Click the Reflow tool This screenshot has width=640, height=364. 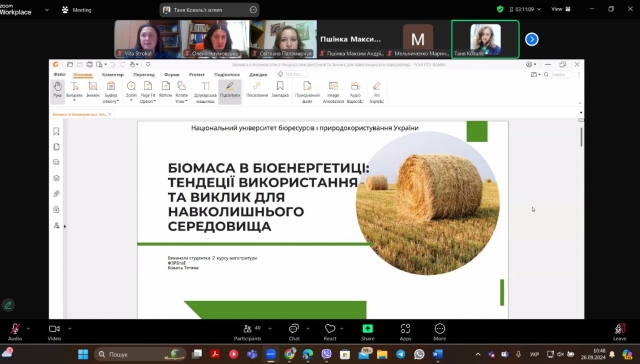(x=165, y=90)
